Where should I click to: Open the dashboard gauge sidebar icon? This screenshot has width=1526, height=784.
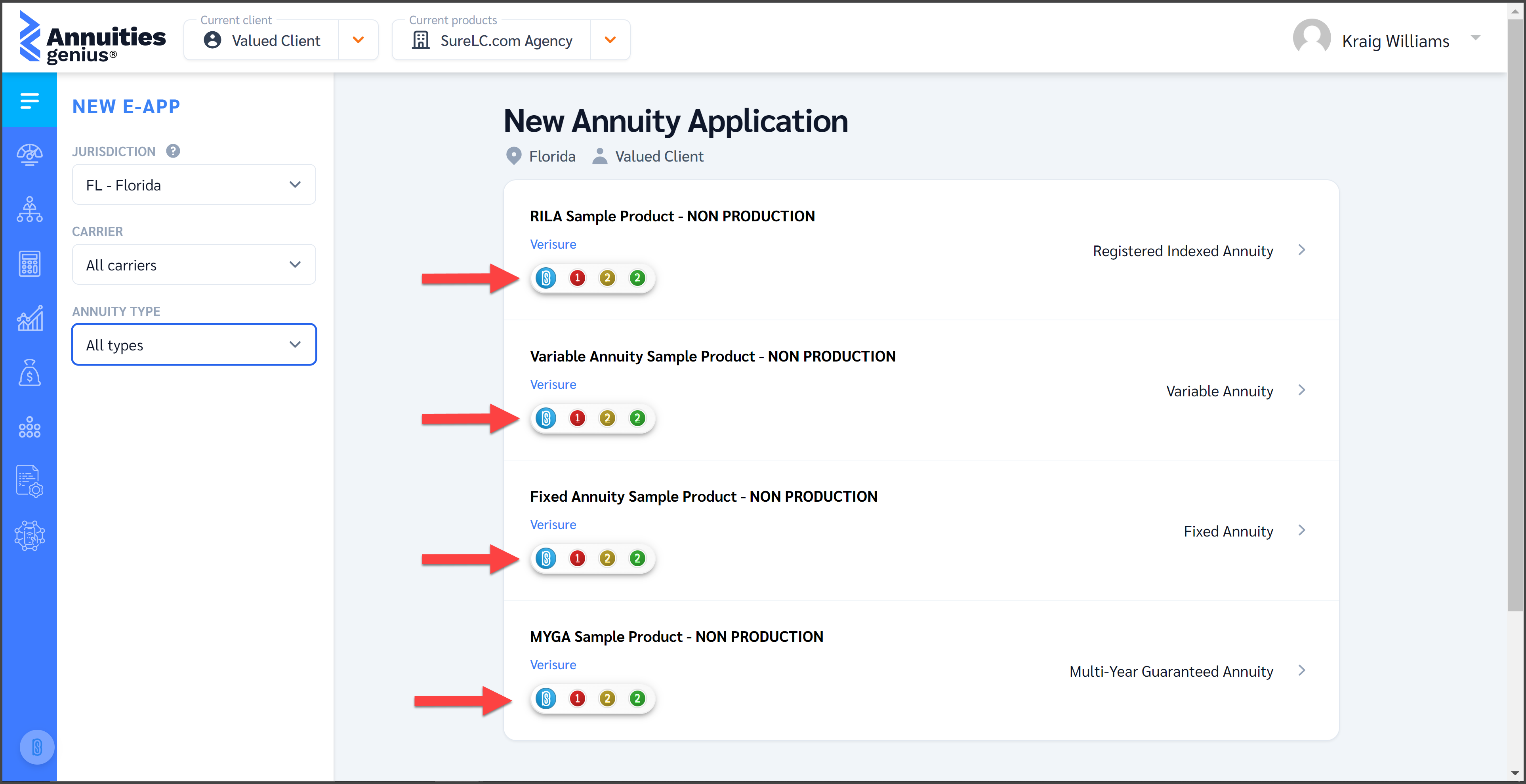click(x=30, y=155)
